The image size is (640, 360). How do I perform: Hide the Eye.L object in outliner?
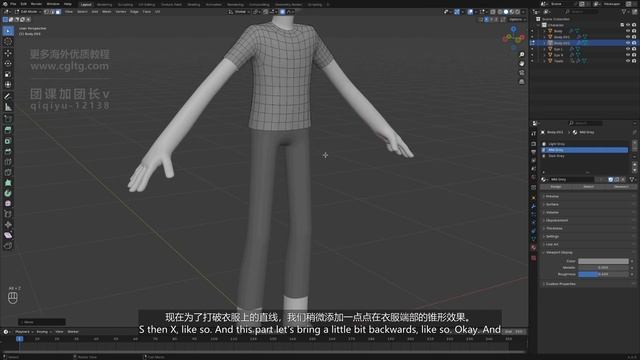point(628,49)
